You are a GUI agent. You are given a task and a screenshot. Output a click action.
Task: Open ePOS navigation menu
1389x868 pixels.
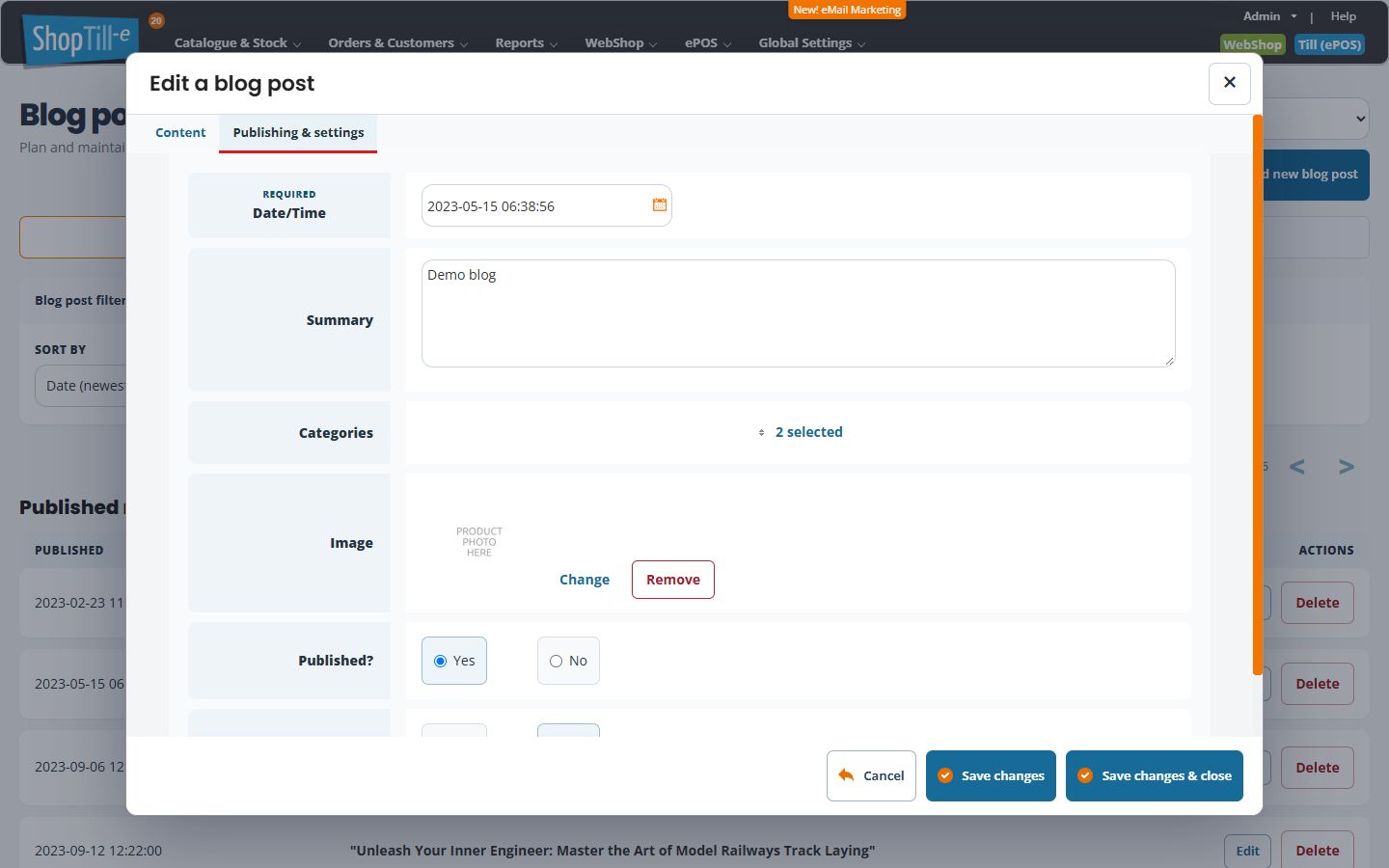click(707, 43)
